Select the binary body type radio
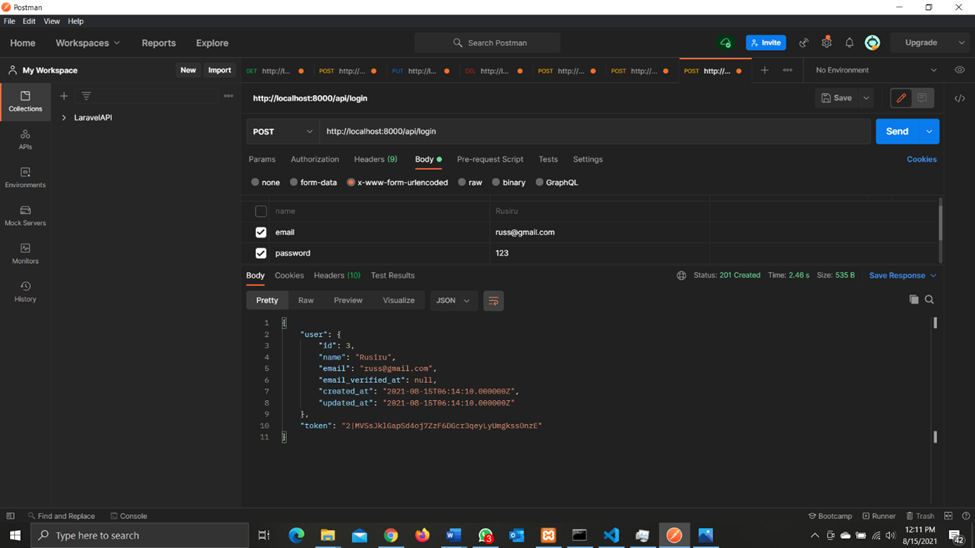The width and height of the screenshot is (975, 548). coord(496,182)
